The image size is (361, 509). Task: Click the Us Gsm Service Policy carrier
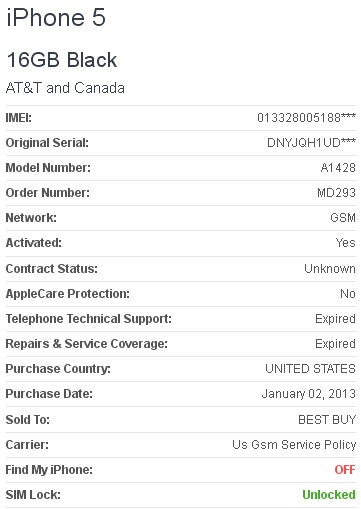pyautogui.click(x=294, y=445)
